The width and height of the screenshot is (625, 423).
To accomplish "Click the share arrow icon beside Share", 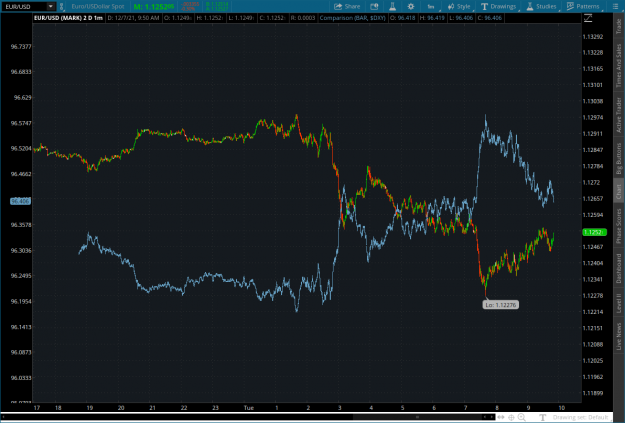I will click(338, 6).
